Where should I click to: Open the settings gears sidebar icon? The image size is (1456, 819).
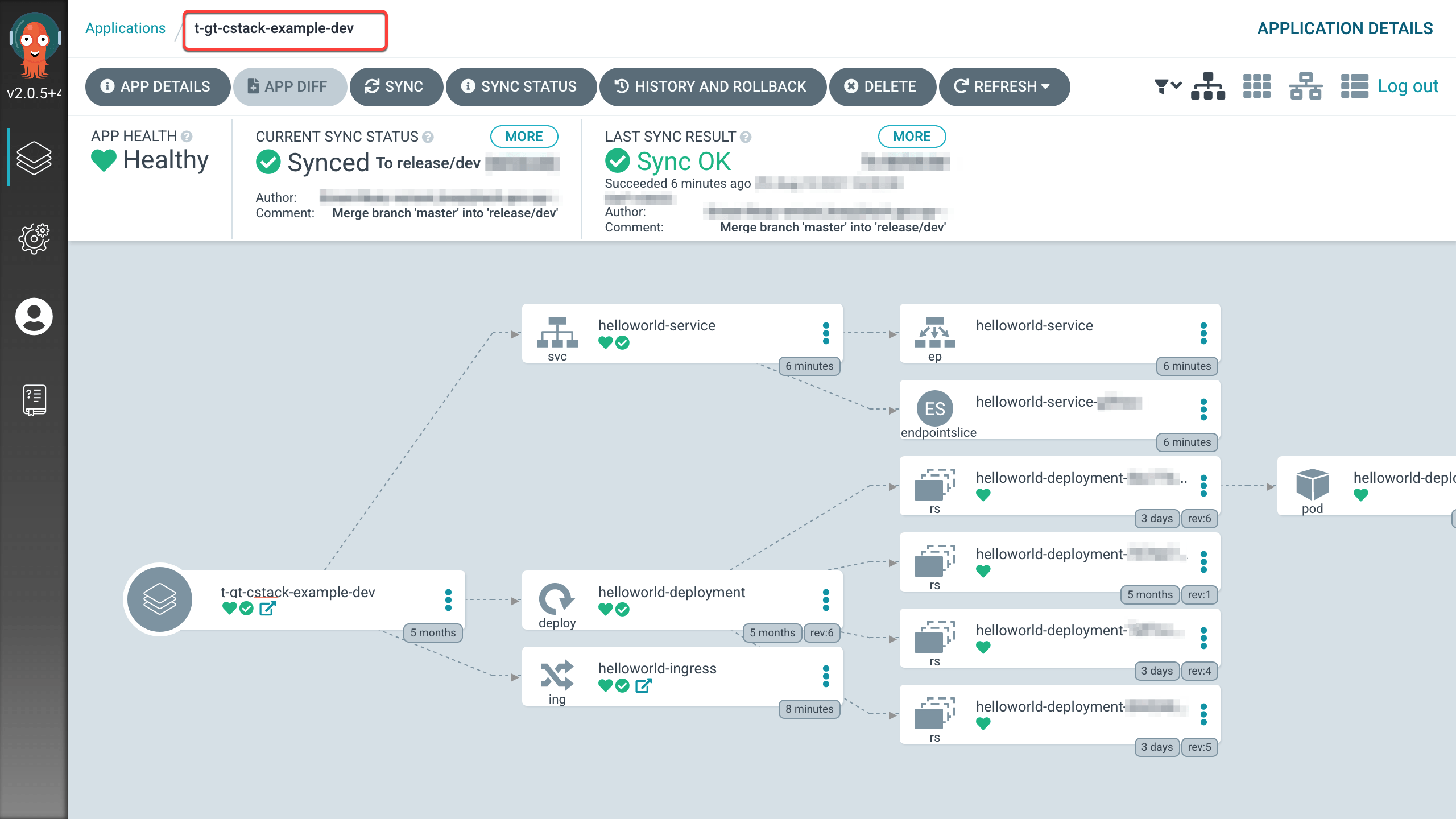[34, 238]
